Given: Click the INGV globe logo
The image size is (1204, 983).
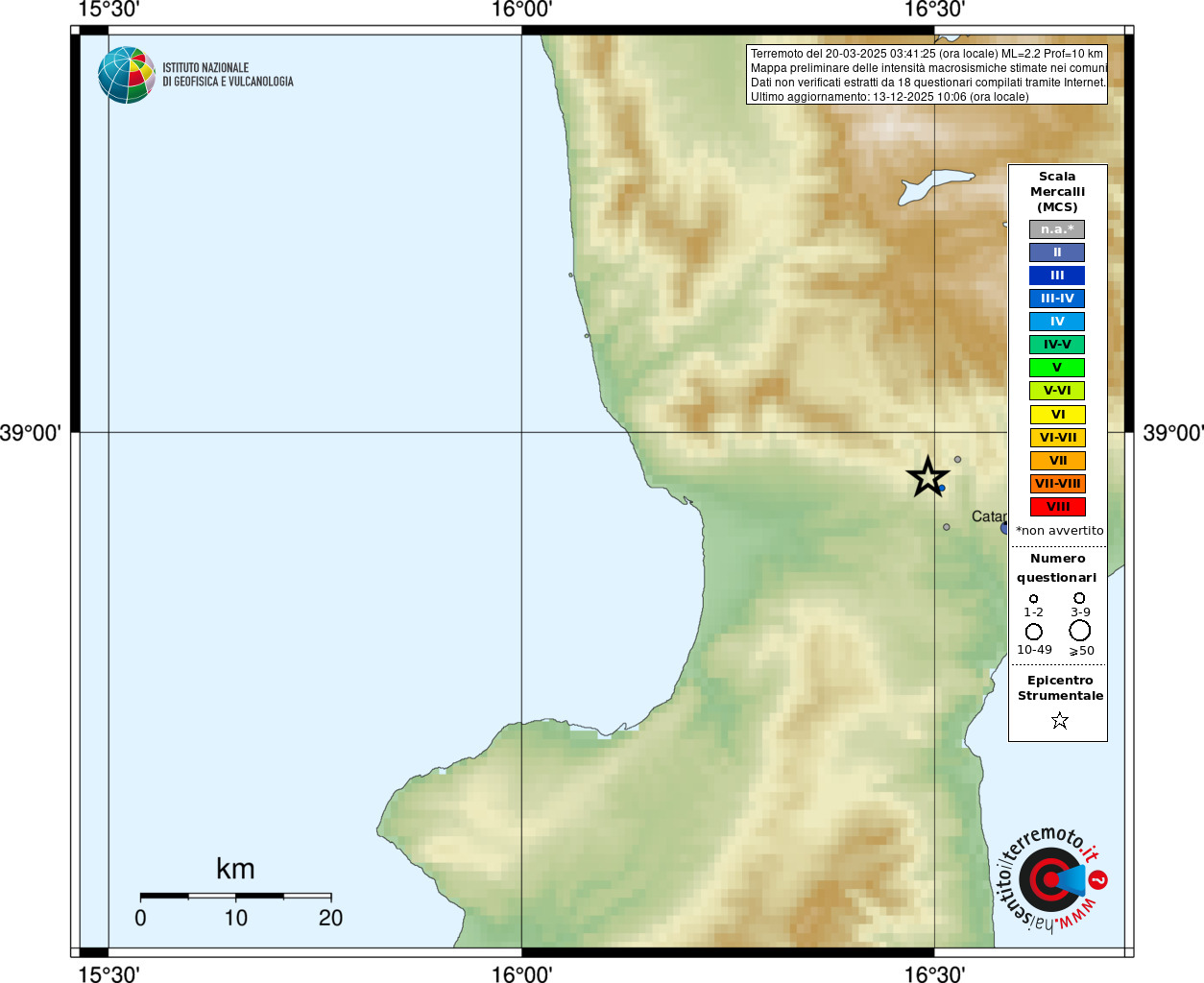Looking at the screenshot, I should click(x=127, y=75).
